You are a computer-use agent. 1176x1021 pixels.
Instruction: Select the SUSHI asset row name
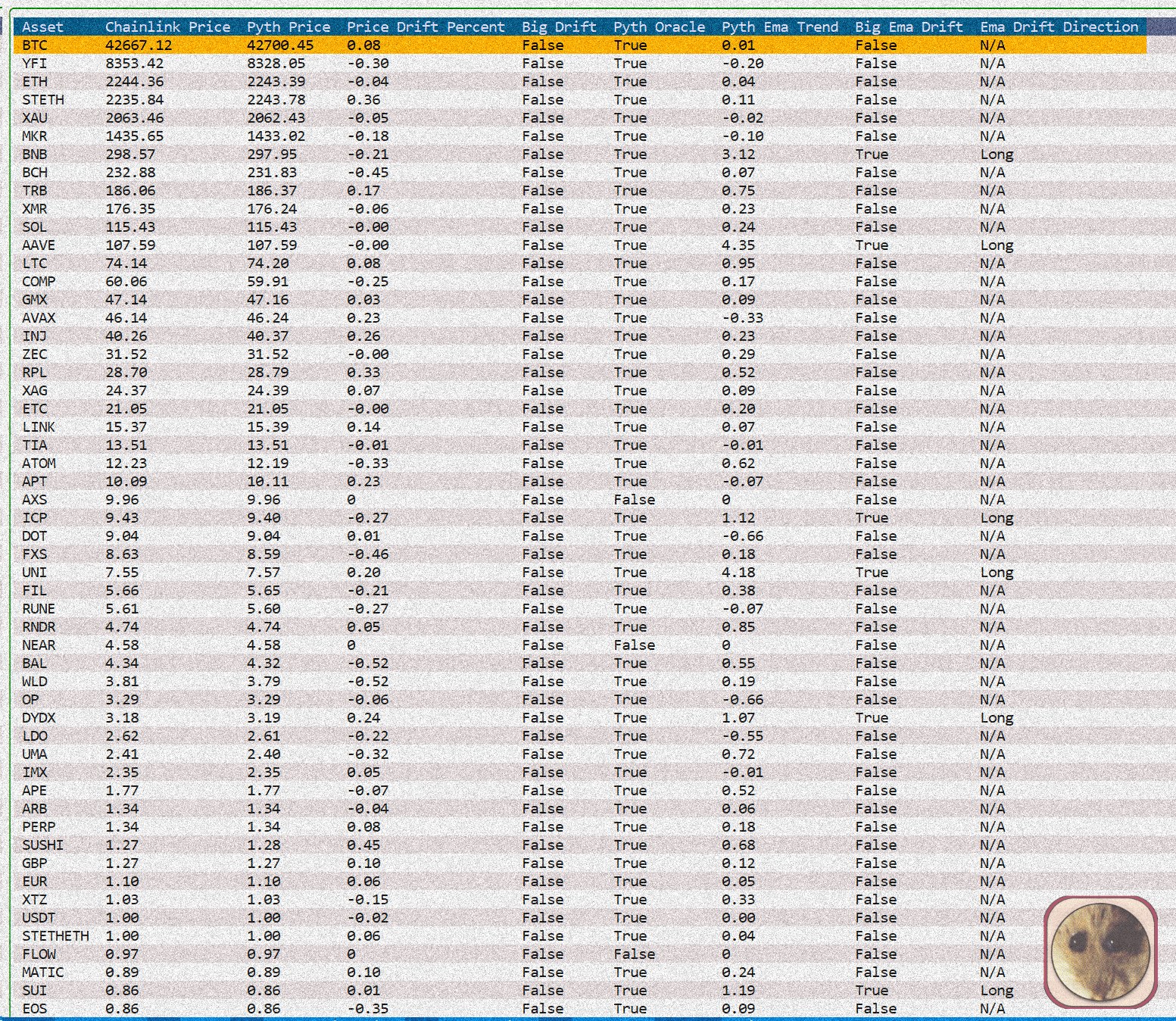coord(42,845)
